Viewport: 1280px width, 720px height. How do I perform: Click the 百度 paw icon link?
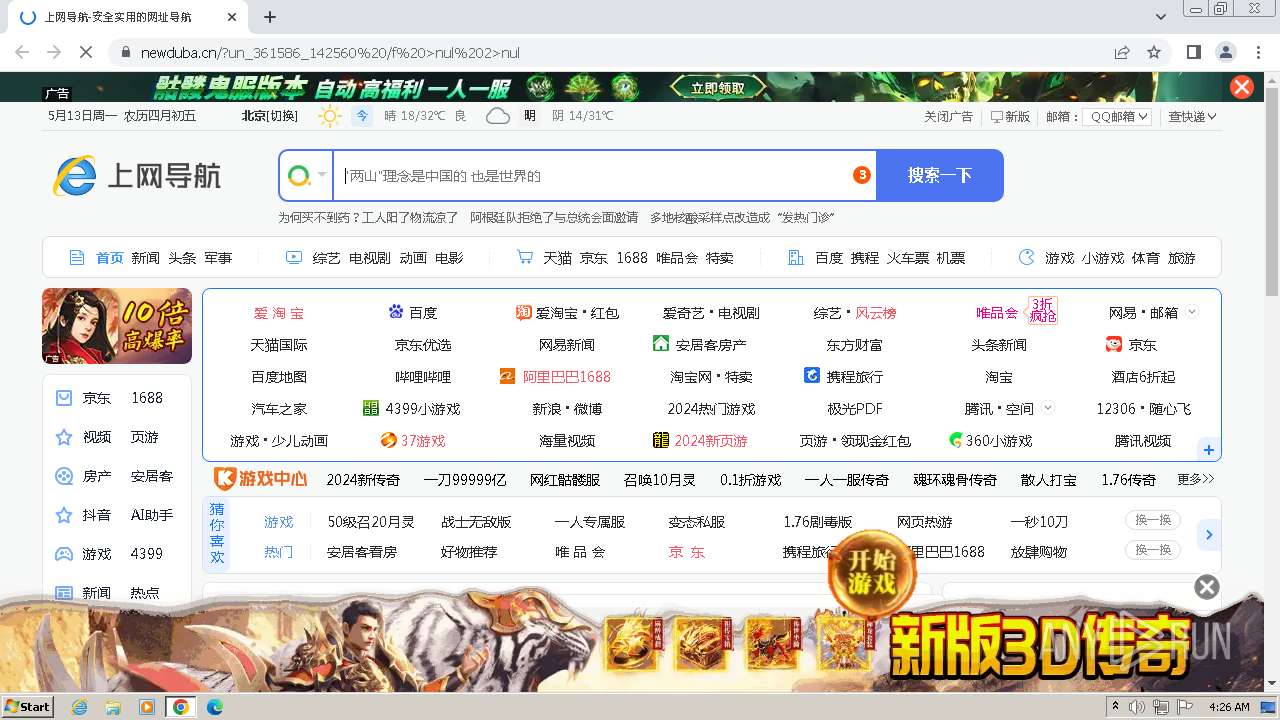396,312
